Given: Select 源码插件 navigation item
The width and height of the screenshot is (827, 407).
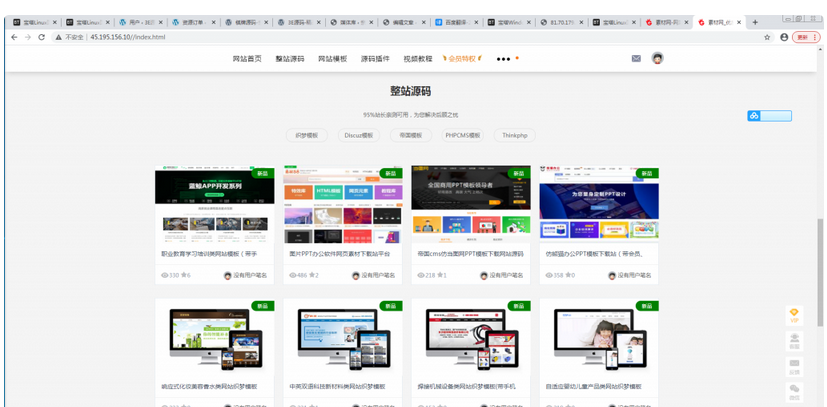Looking at the screenshot, I should [x=376, y=59].
